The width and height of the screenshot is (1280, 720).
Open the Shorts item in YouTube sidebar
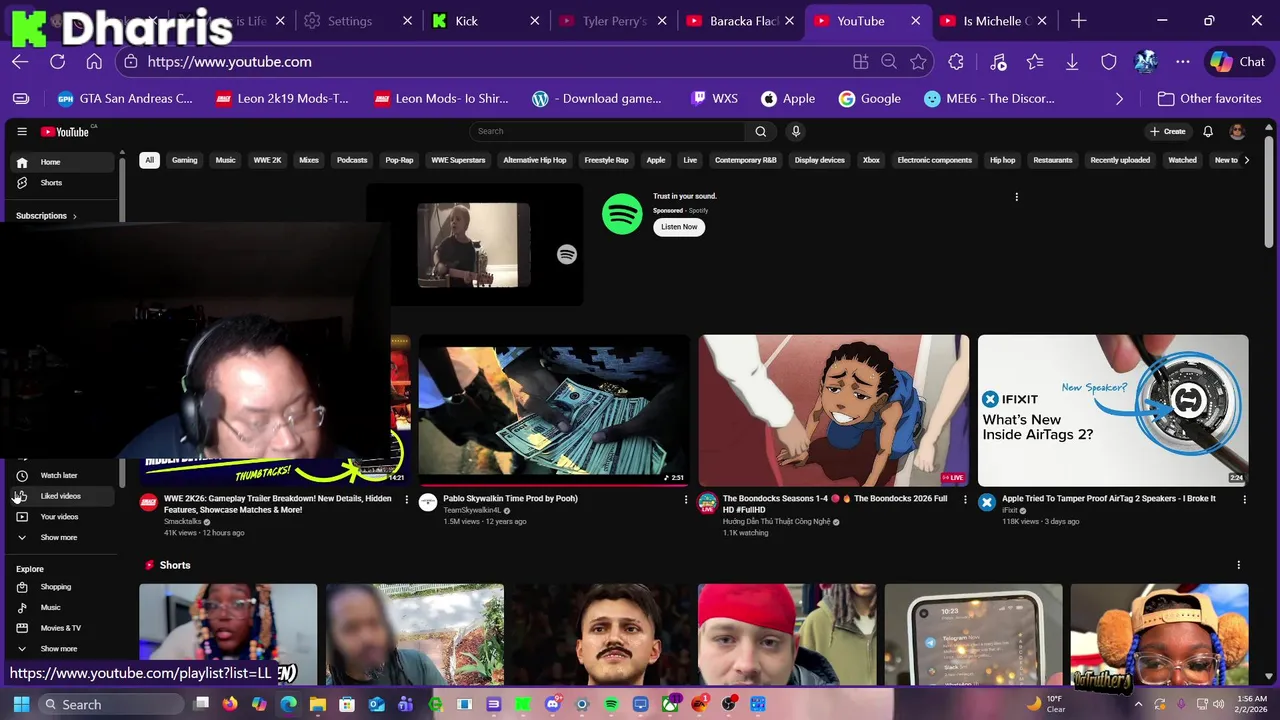(62, 183)
